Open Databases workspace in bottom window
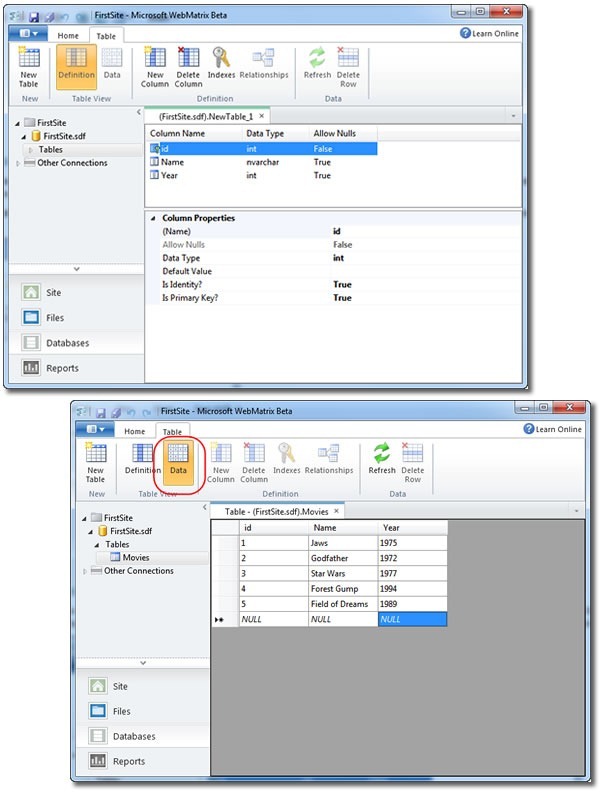 click(x=142, y=736)
